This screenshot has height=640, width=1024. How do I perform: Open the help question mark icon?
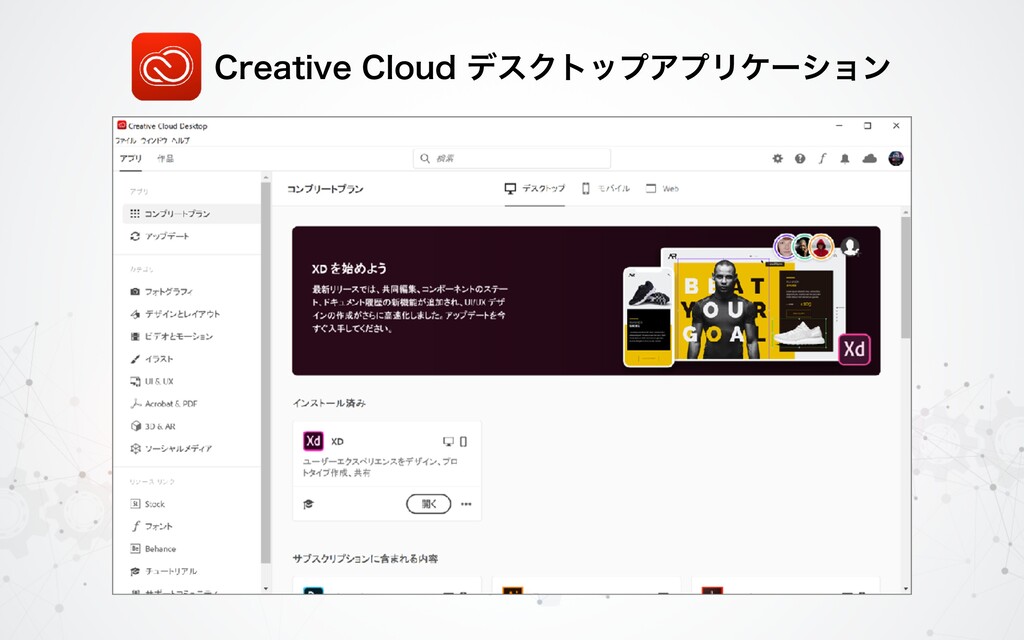pos(800,159)
